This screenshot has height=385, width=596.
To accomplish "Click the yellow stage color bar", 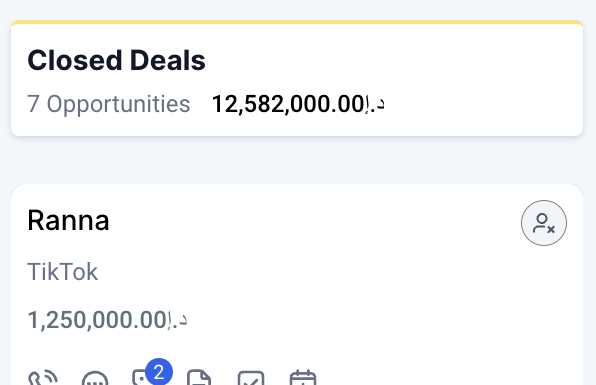I will tap(297, 22).
